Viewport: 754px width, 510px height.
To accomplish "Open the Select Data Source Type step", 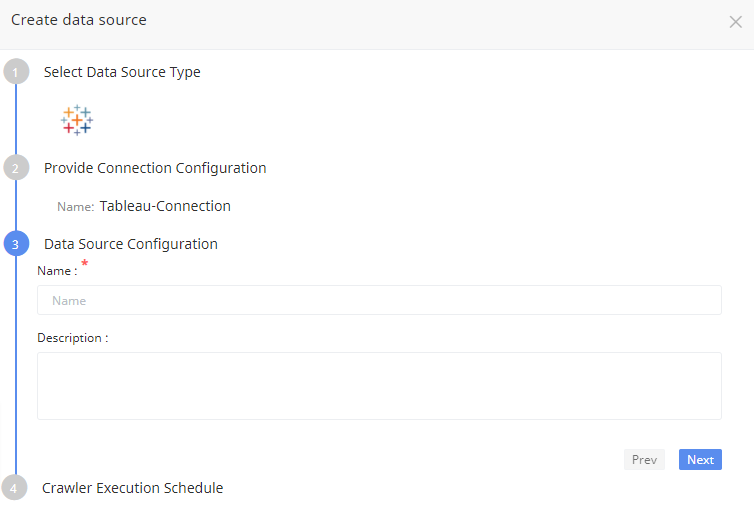I will [x=122, y=72].
